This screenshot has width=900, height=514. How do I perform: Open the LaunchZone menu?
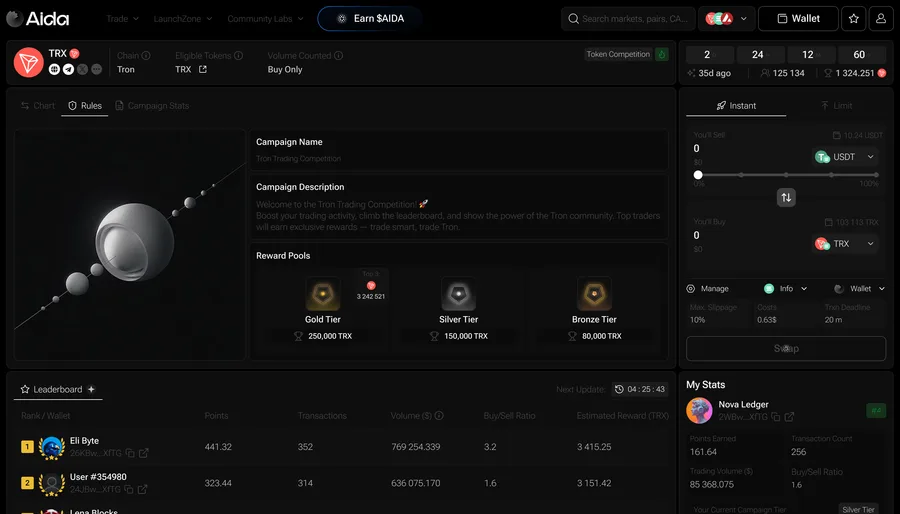tap(183, 18)
